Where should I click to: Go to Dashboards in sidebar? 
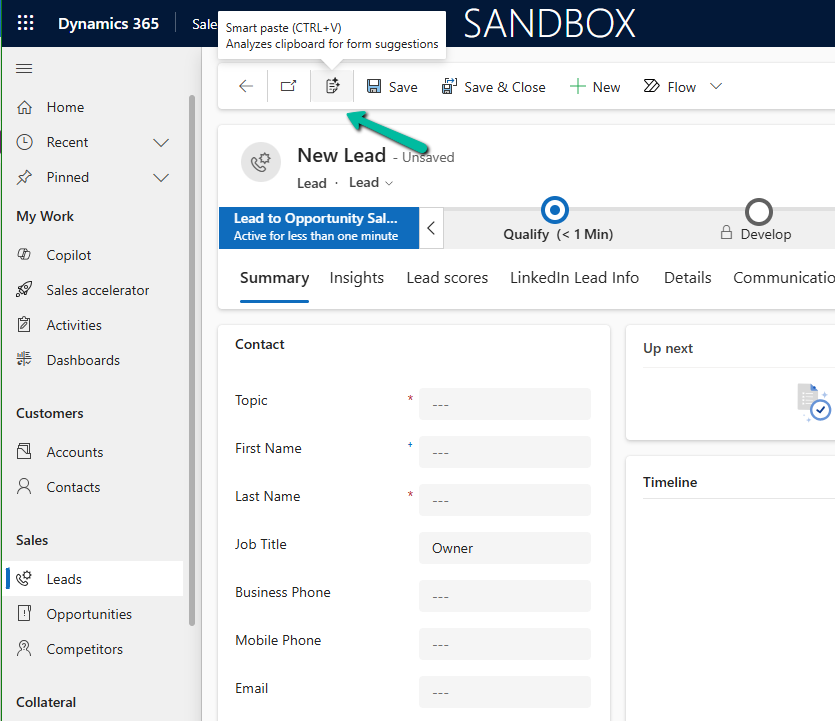82,360
